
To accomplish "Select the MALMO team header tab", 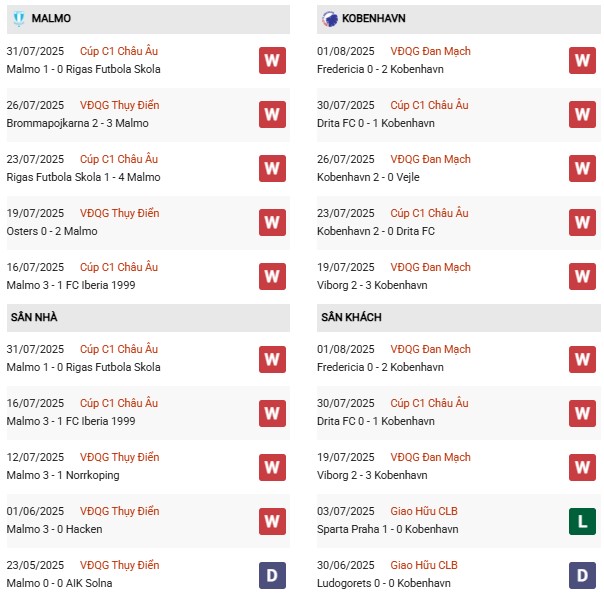I will 51,19.
